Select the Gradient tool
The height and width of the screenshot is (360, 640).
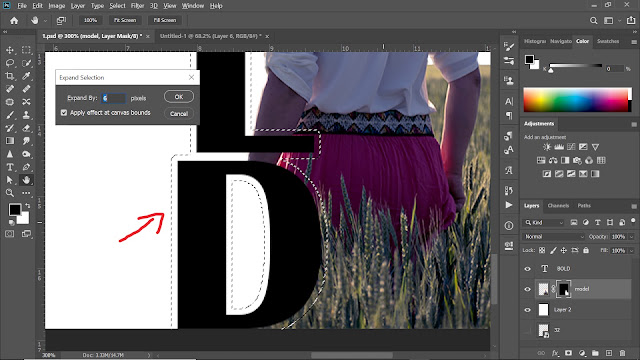10,141
